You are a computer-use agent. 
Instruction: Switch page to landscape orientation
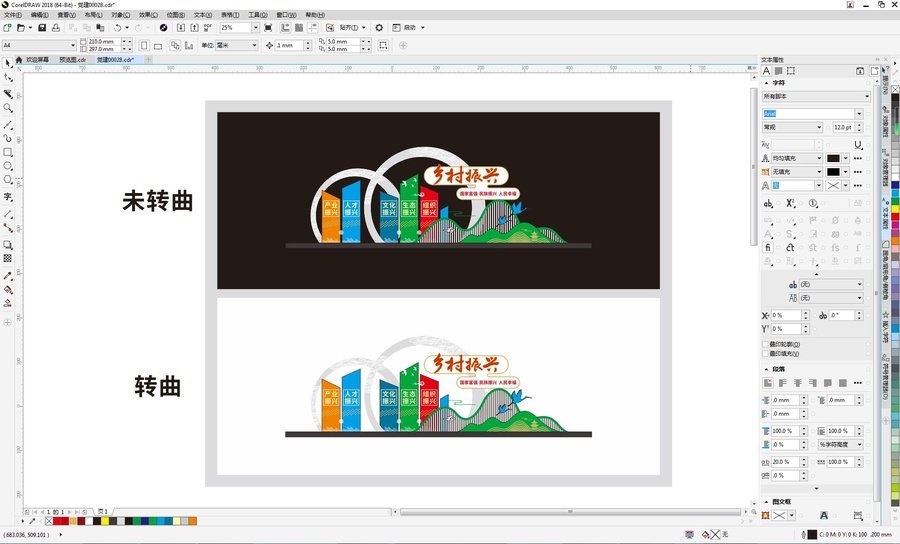[x=158, y=45]
